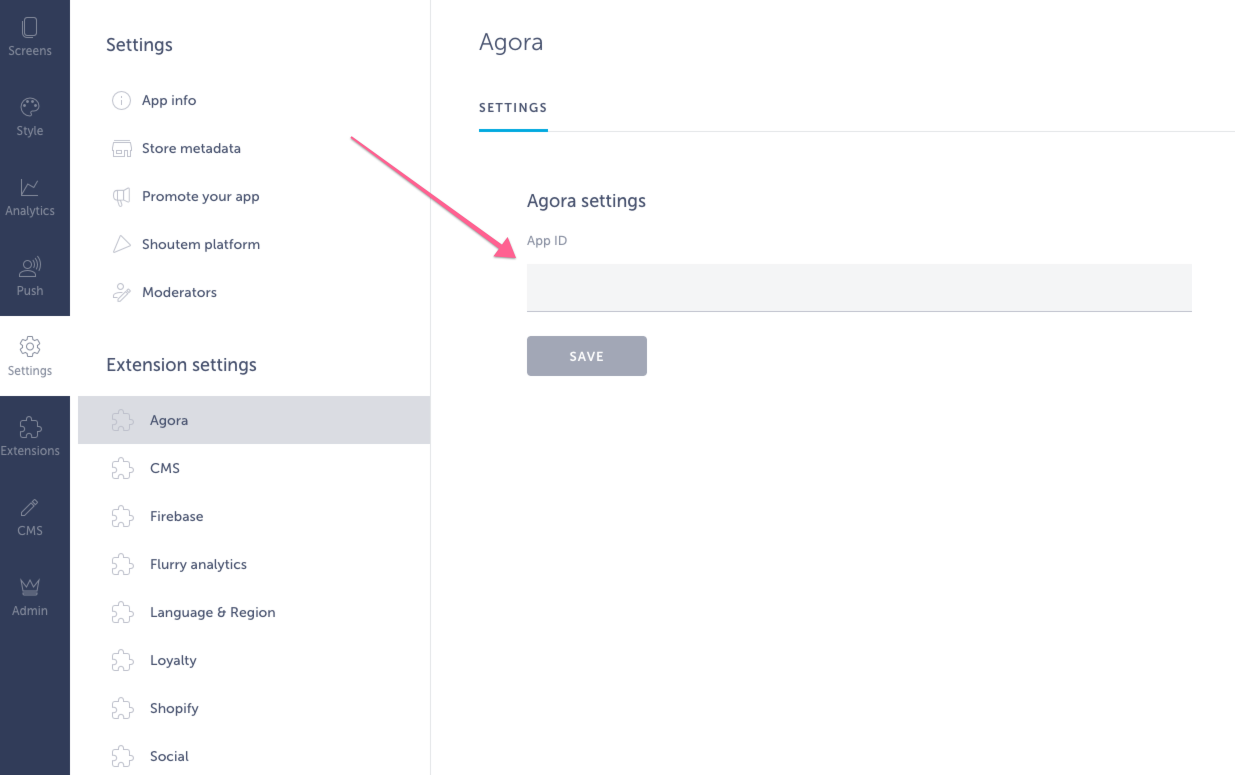Go to Analytics in sidebar
Image resolution: width=1235 pixels, height=775 pixels.
click(30, 197)
